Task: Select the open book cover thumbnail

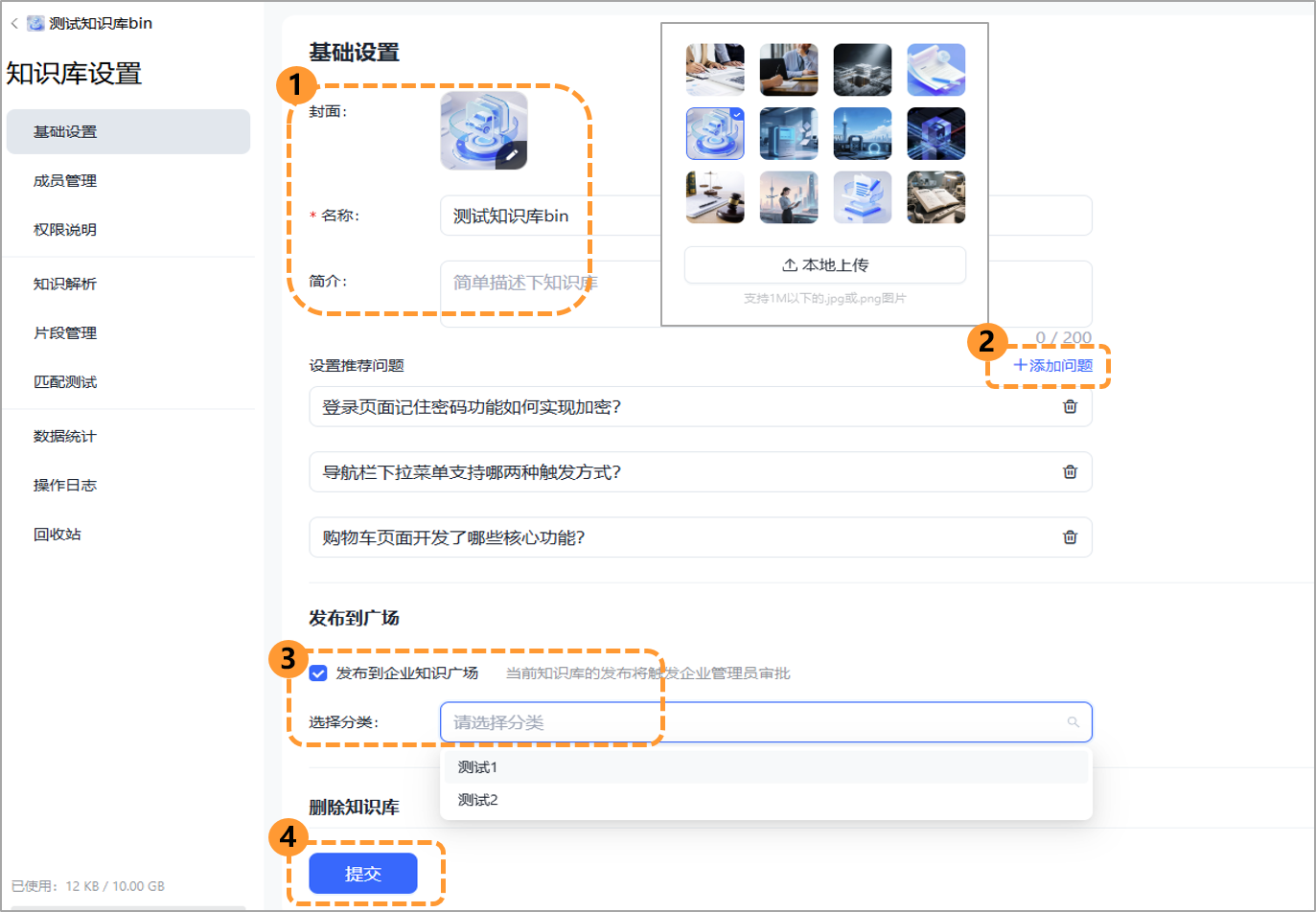Action: point(935,196)
